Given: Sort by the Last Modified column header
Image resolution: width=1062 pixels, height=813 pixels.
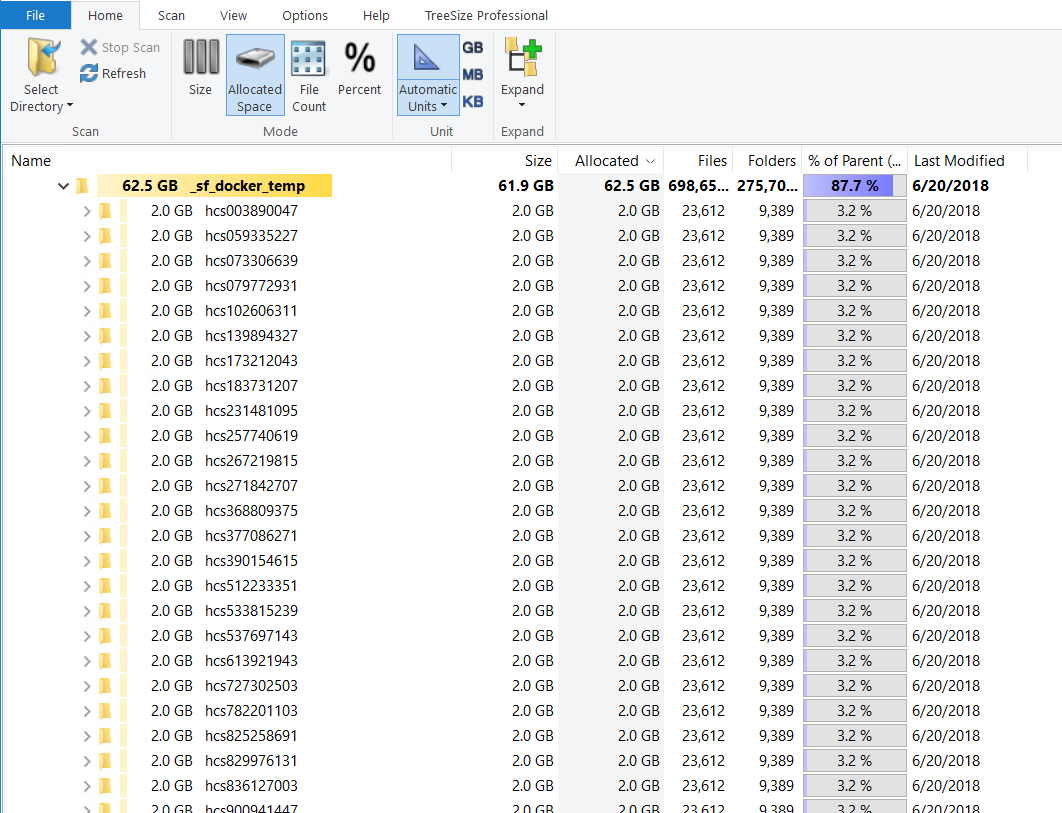Looking at the screenshot, I should [959, 160].
